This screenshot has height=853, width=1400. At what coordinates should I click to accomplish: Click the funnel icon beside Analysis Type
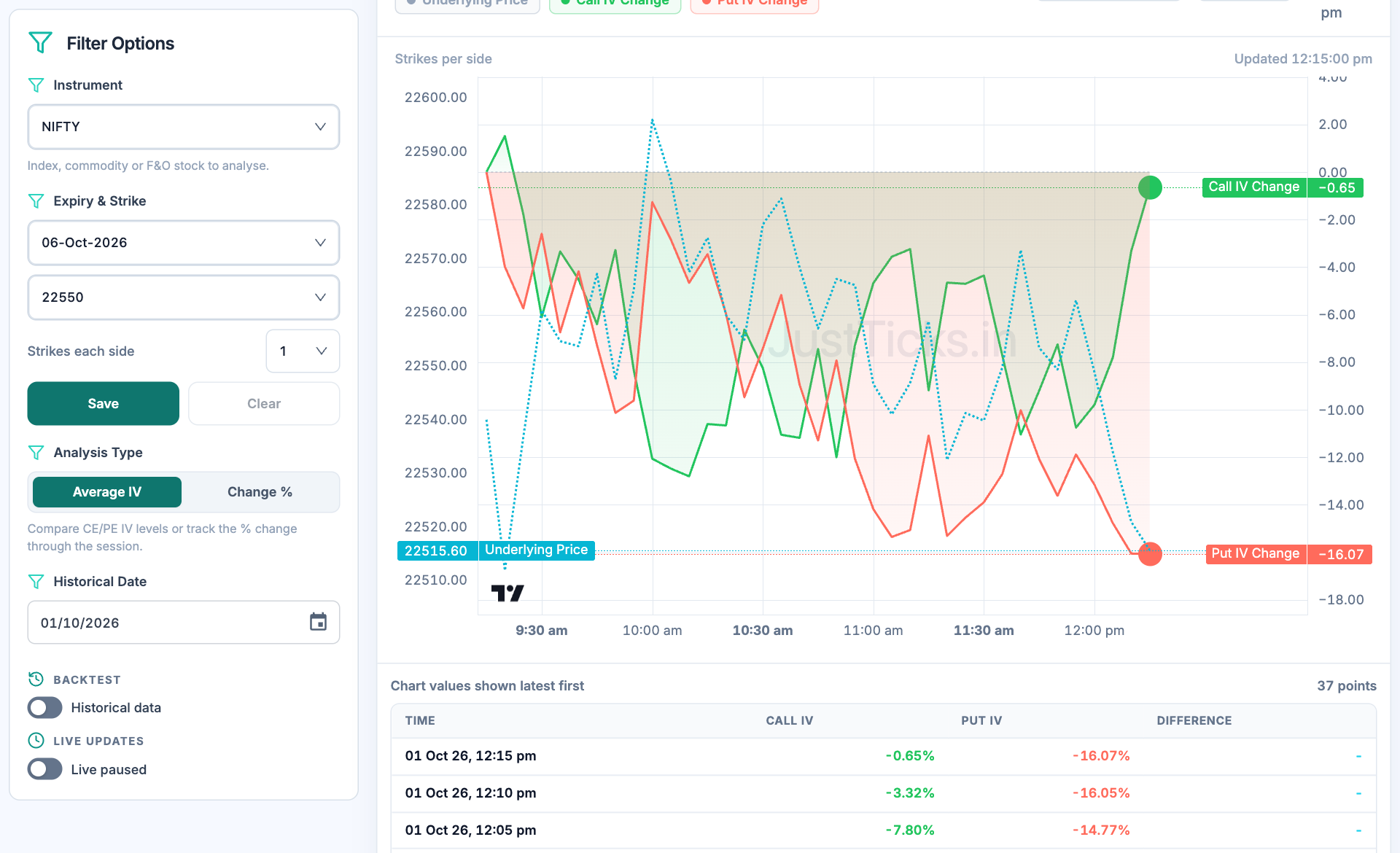pyautogui.click(x=36, y=453)
